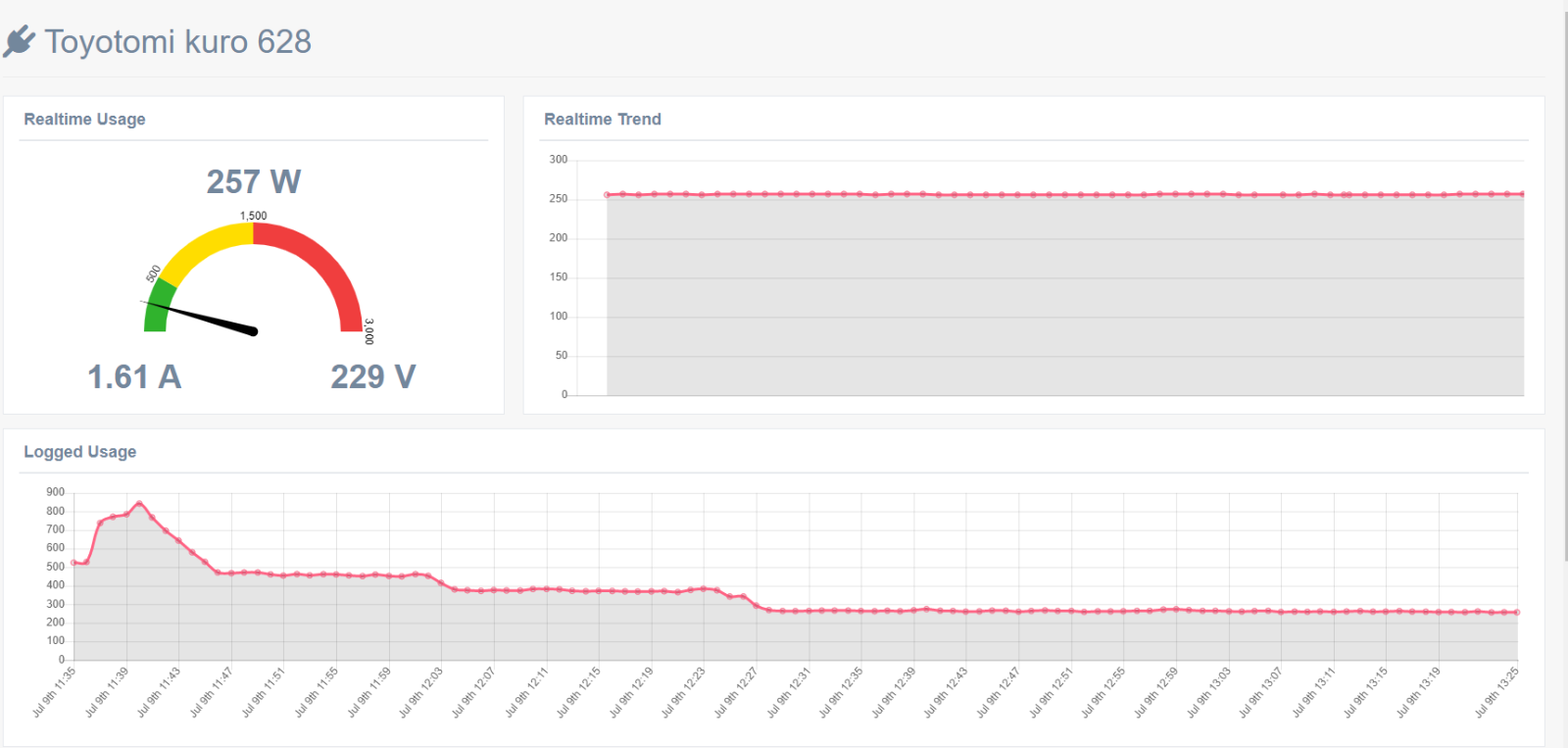Click the Jul 9th 13:25 axis label
The height and width of the screenshot is (748, 1568).
(1496, 692)
